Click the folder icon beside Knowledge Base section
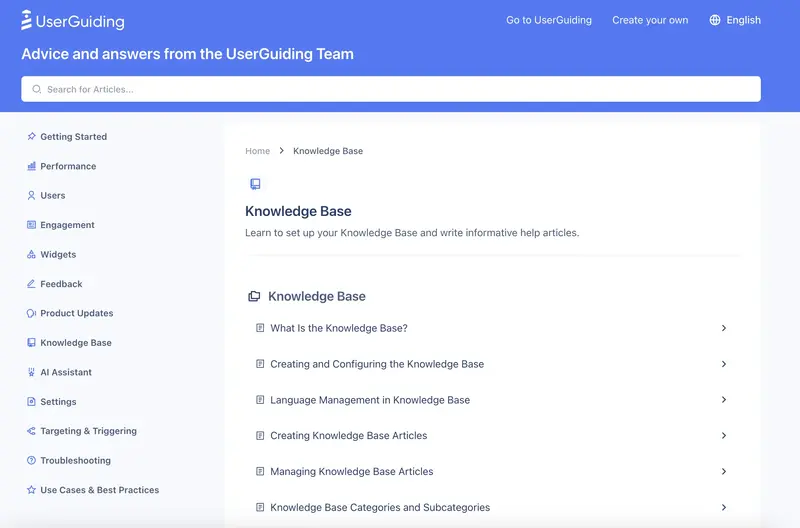 [254, 296]
